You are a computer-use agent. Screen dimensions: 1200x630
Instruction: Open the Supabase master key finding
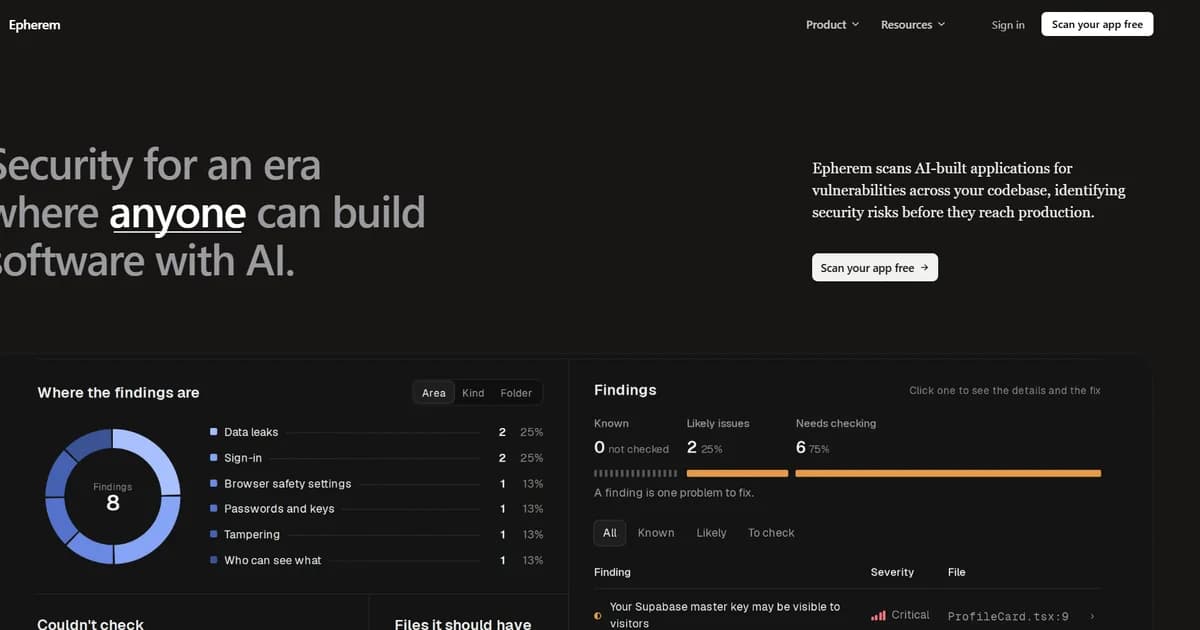[x=725, y=615]
